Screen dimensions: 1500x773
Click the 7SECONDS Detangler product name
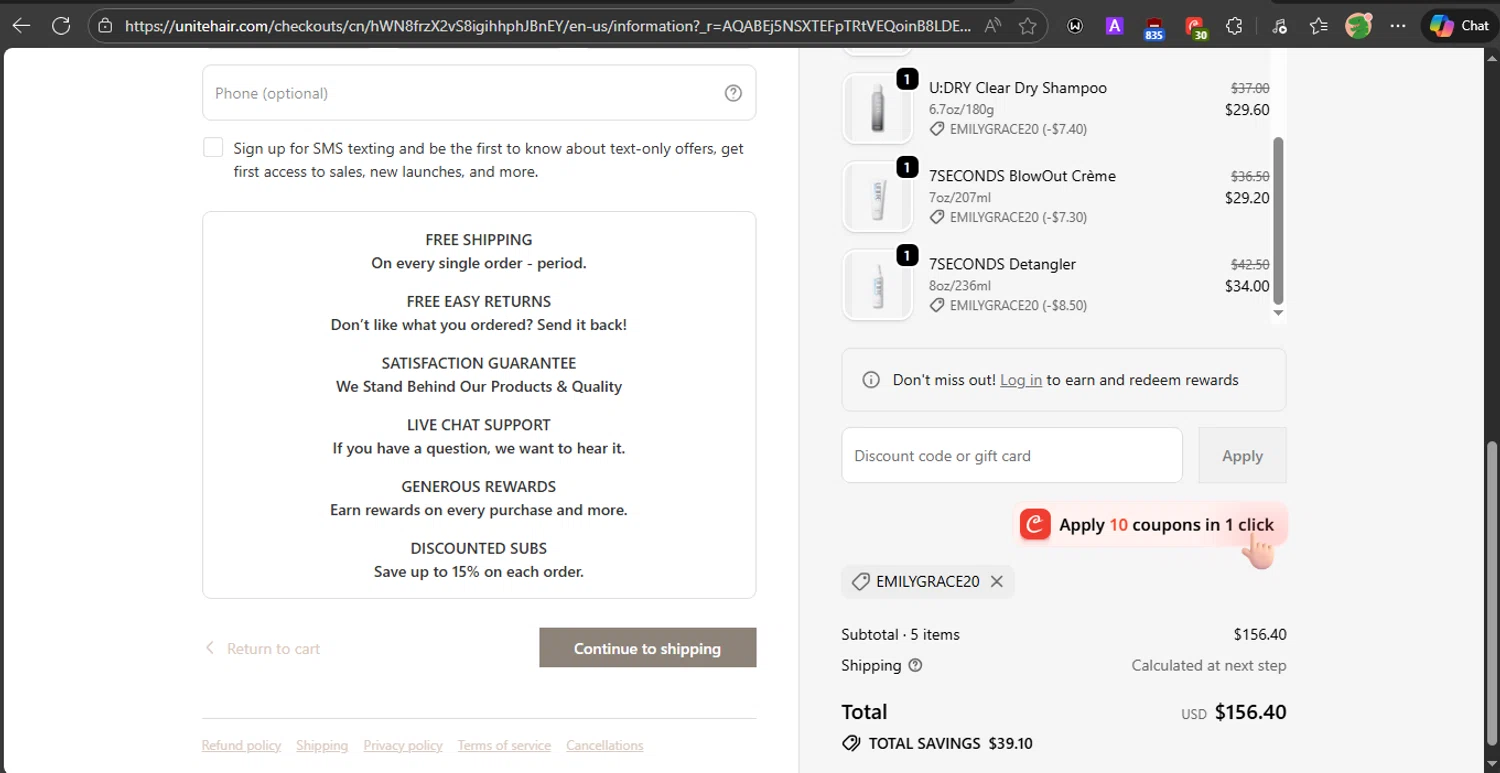click(1002, 264)
